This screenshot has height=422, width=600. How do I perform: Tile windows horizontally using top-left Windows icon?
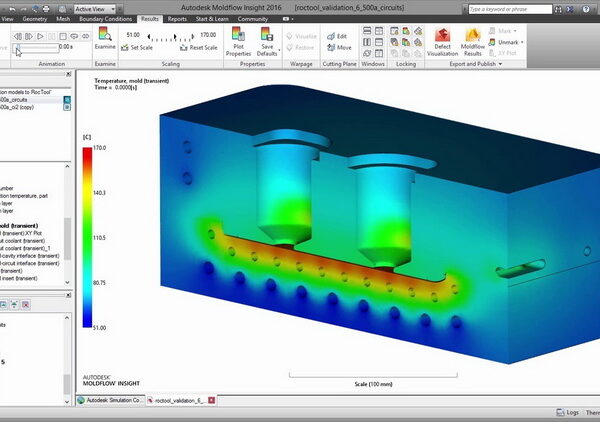click(x=367, y=31)
